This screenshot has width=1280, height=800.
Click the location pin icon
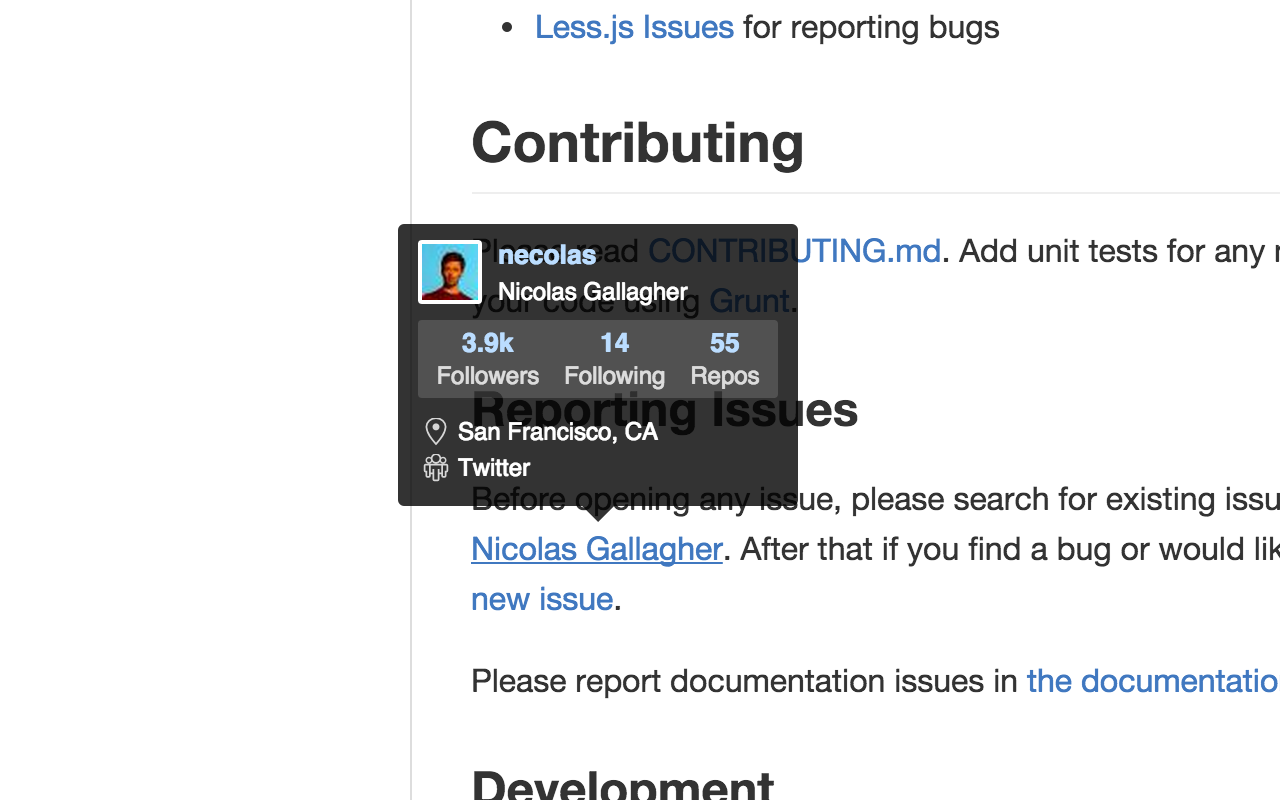click(x=436, y=431)
